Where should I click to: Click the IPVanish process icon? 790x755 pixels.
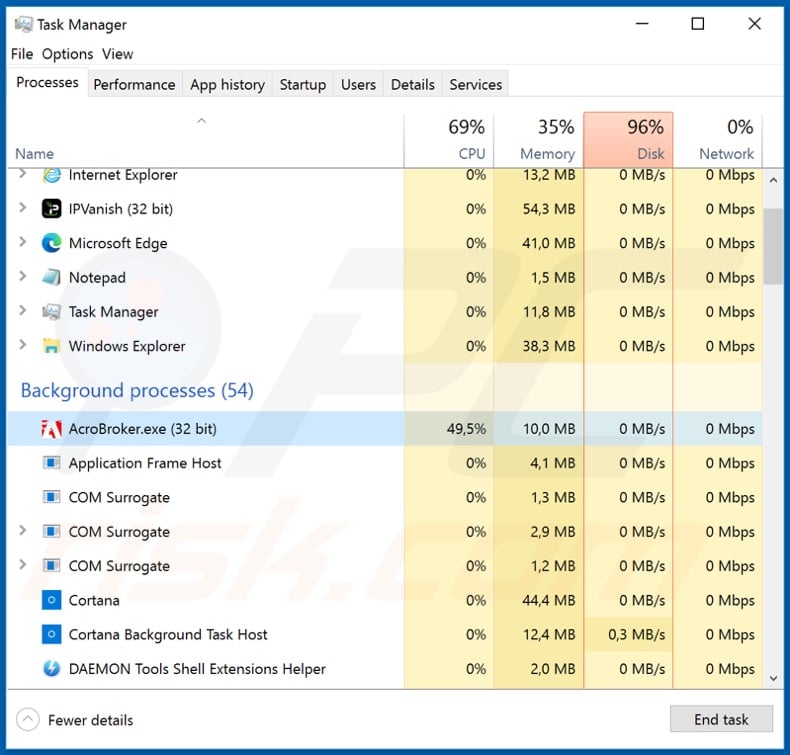tap(52, 209)
